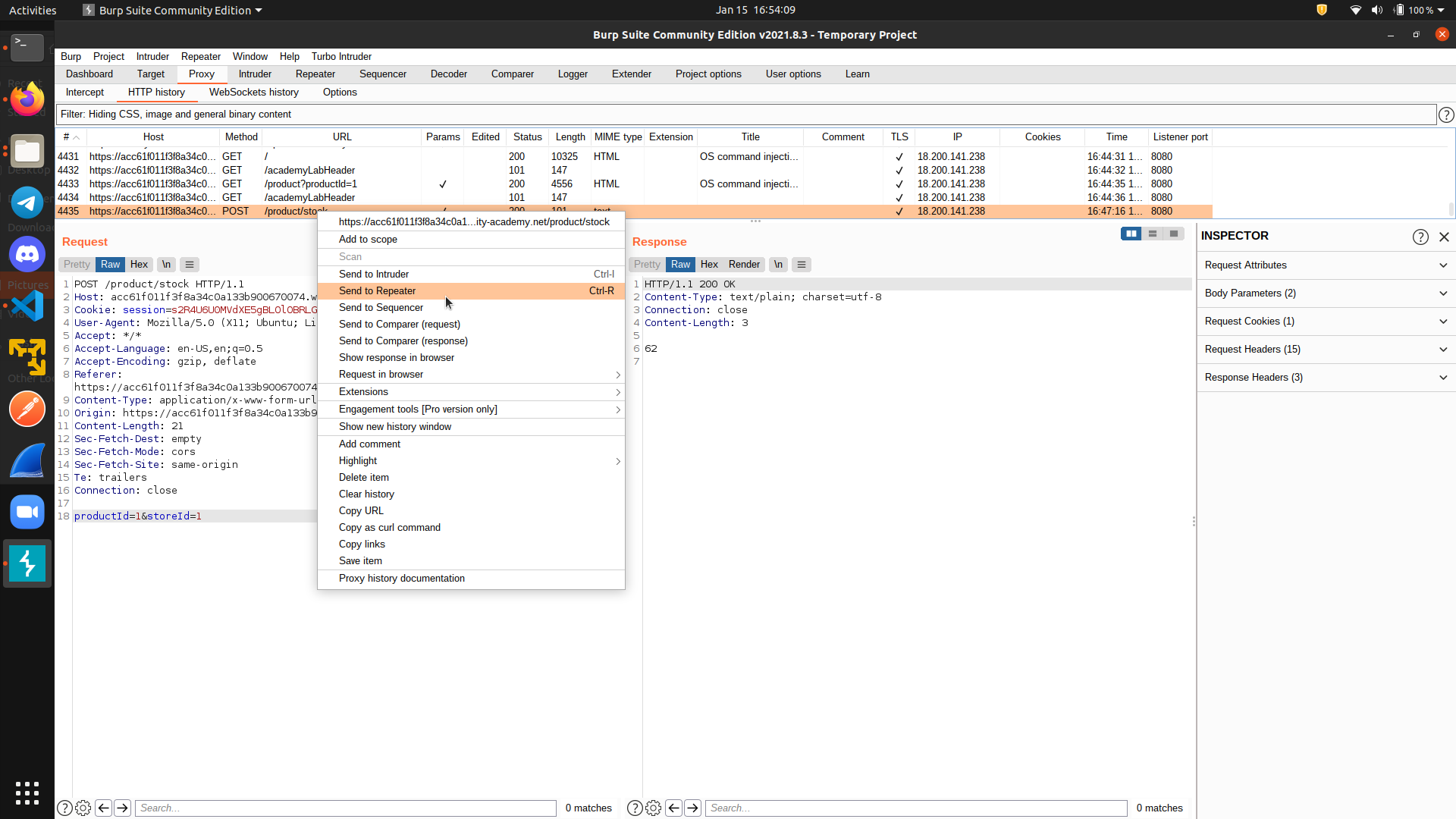Open Extensions submenu in context menu
Screen dimensions: 1456x819
click(x=471, y=392)
